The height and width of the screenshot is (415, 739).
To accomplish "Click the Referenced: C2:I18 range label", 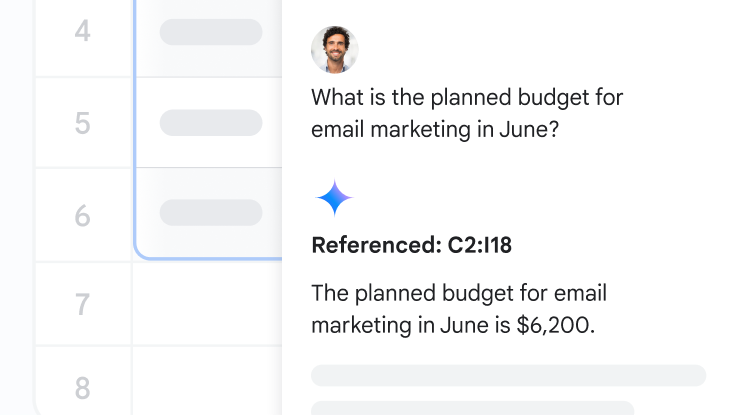I will coord(411,245).
